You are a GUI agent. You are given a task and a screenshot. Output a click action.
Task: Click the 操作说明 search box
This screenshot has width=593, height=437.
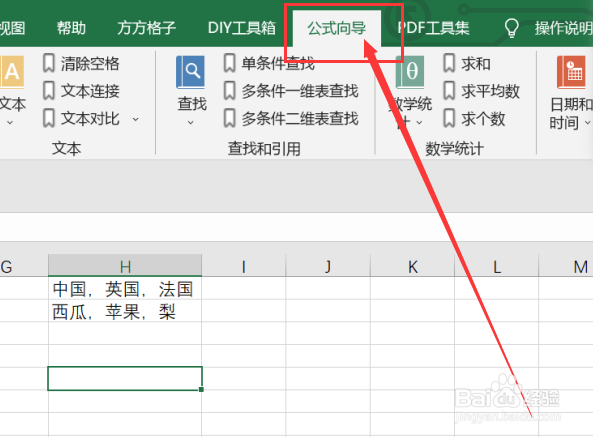[564, 28]
